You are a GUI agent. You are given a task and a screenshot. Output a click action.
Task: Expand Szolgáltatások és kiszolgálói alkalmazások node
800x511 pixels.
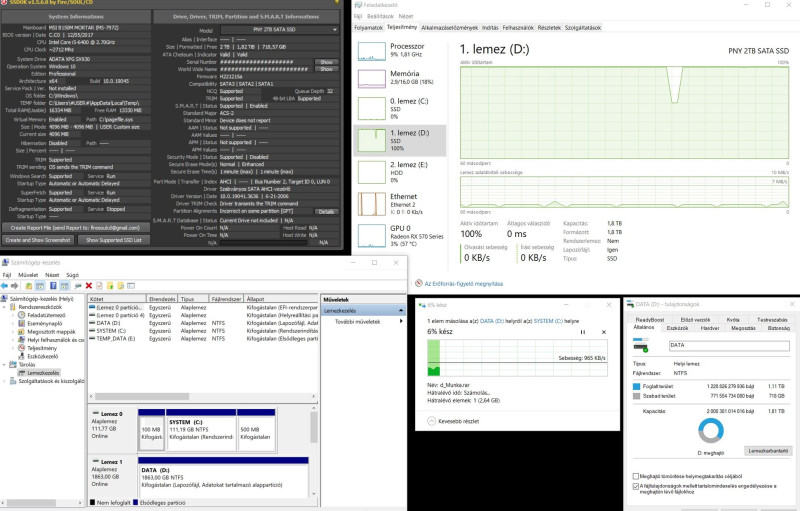tap(5, 381)
